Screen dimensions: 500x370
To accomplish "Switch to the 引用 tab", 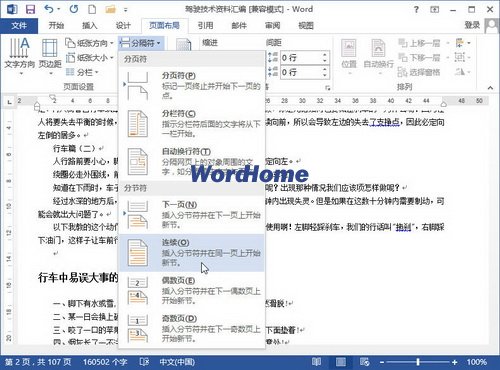I will click(205, 25).
